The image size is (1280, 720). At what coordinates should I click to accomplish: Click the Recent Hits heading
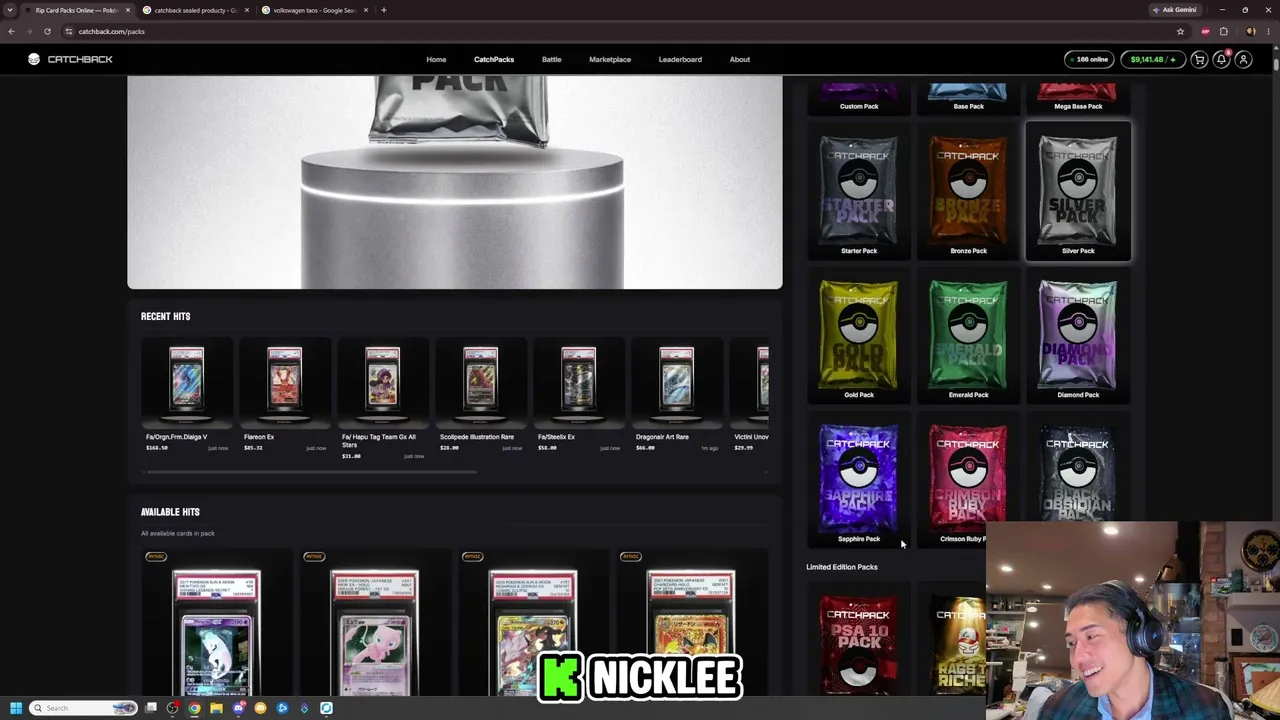(165, 316)
